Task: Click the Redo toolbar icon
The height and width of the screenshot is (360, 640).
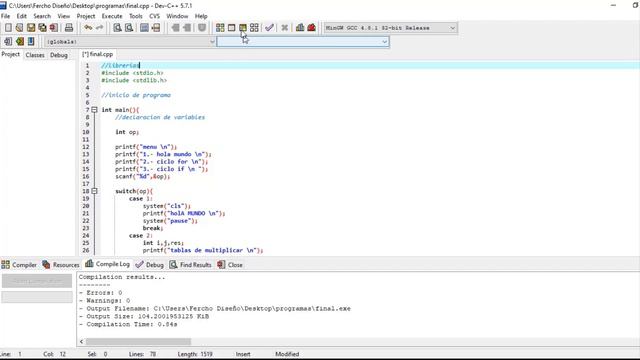Action: click(x=99, y=28)
